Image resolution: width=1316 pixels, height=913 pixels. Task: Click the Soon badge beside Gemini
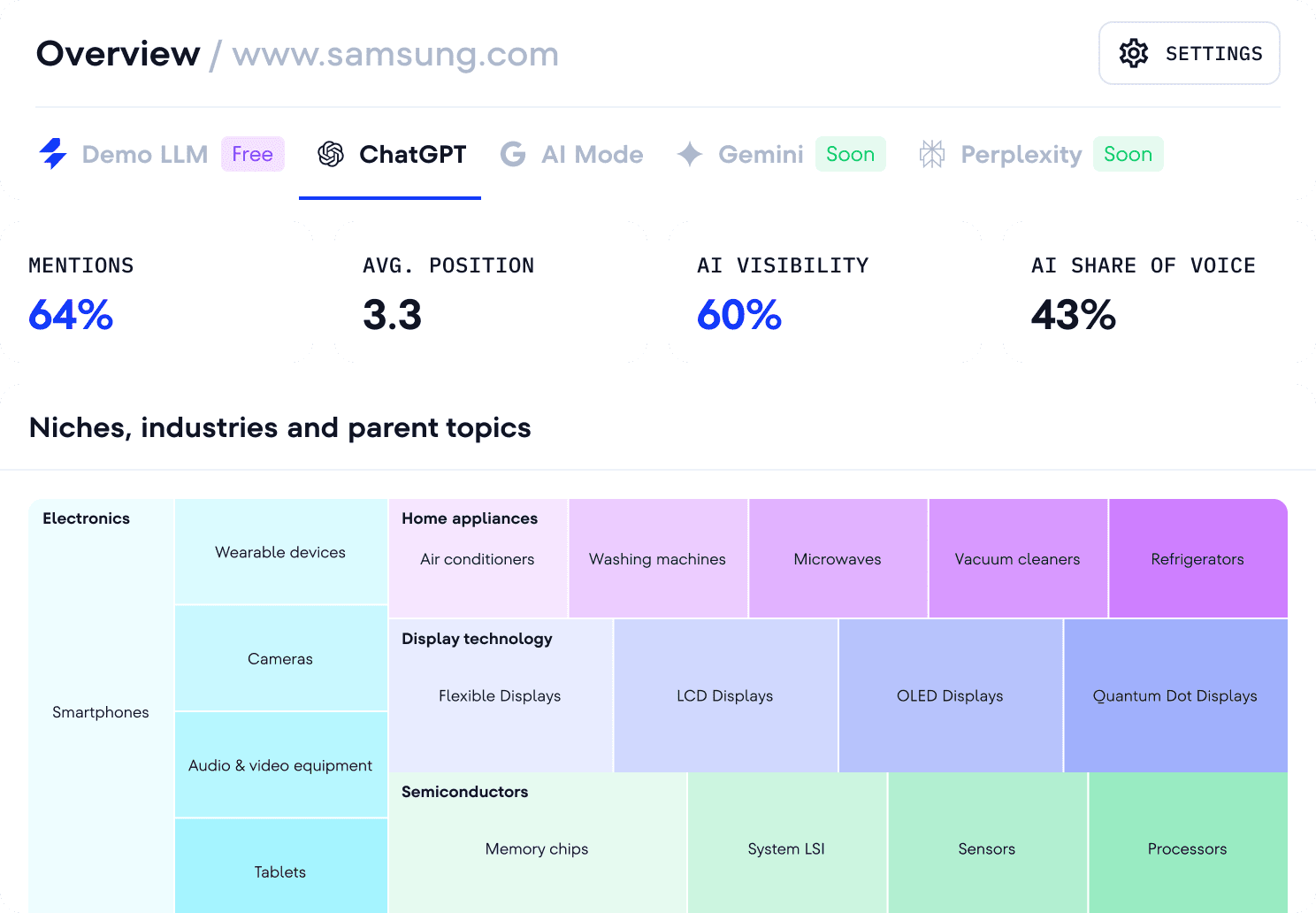point(850,154)
